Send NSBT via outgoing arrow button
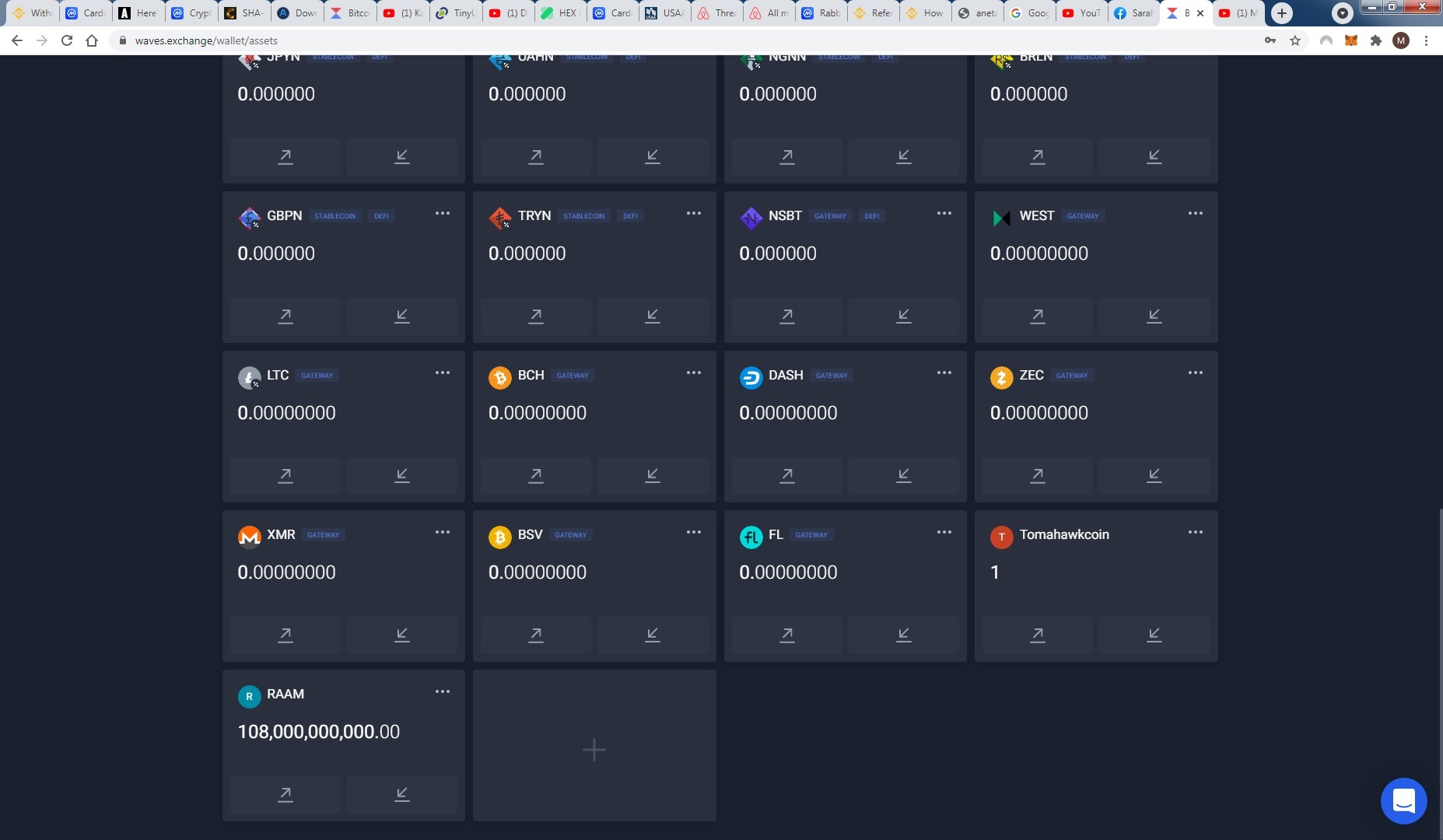Screen dimensions: 1443x840 pos(787,317)
